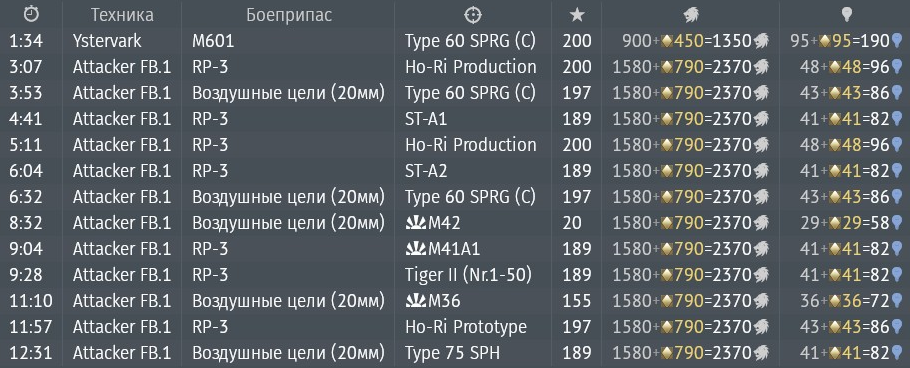910x368 pixels.
Task: Select the Ho-Ri Prototype target entry
Action: tap(466, 327)
